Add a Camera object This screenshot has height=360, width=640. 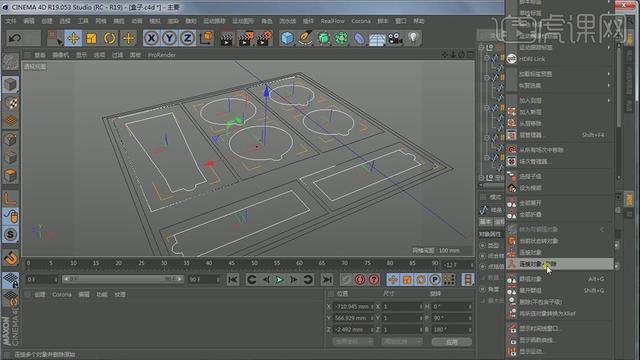395,38
